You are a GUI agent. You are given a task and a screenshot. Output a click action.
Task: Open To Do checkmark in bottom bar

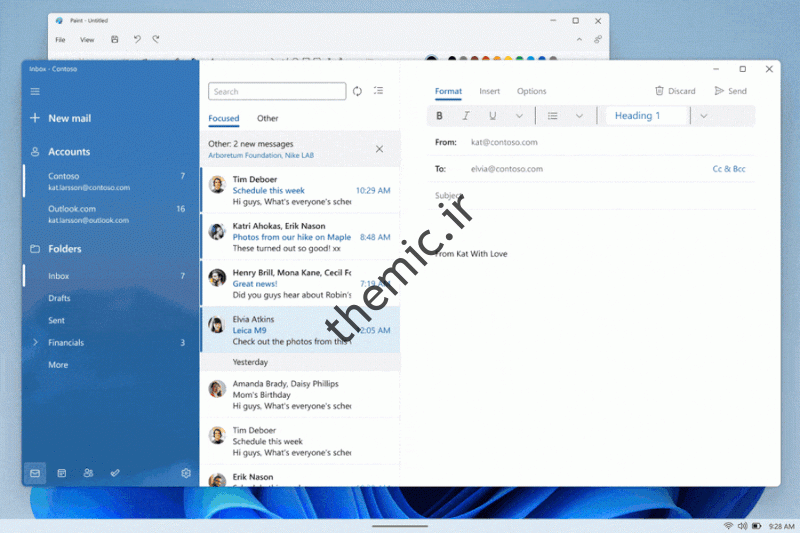[115, 473]
